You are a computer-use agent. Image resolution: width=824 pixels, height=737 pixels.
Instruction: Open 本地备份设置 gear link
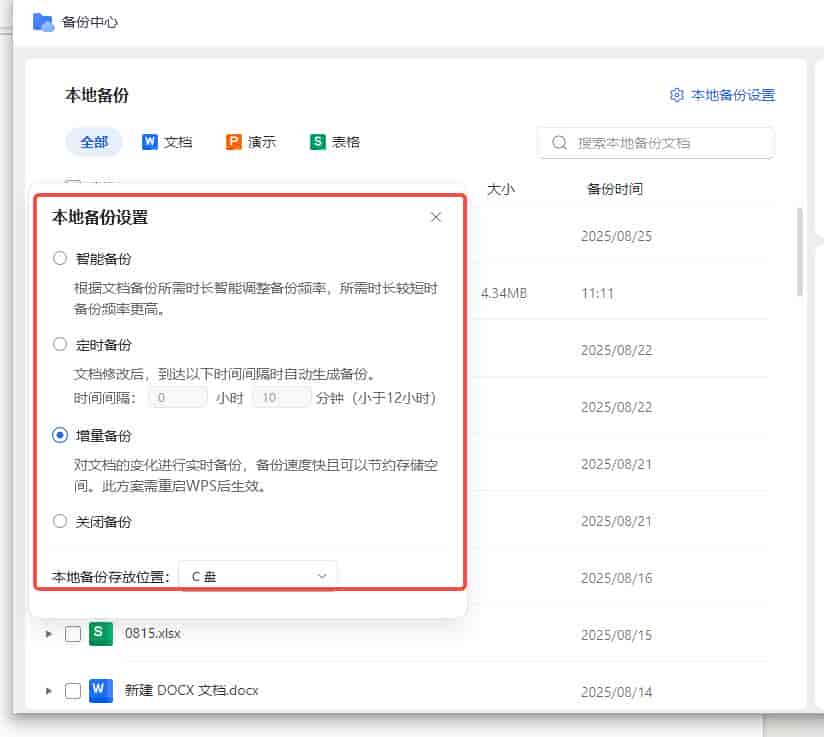[x=723, y=95]
